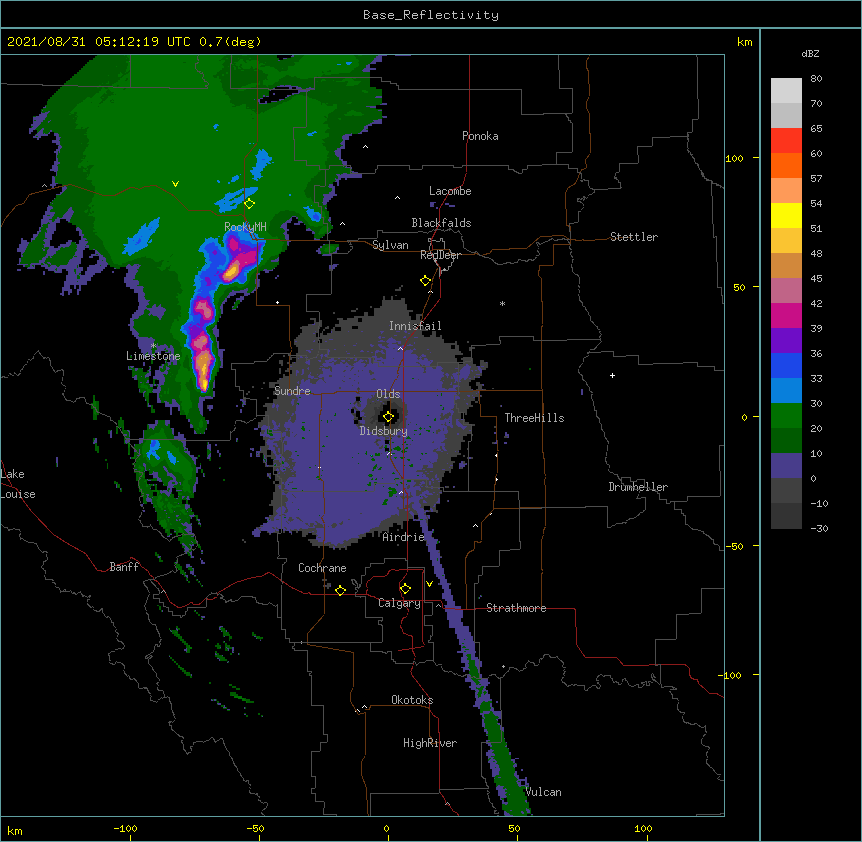Click the Olds city label
Screen dimensions: 862x842
pyautogui.click(x=388, y=394)
